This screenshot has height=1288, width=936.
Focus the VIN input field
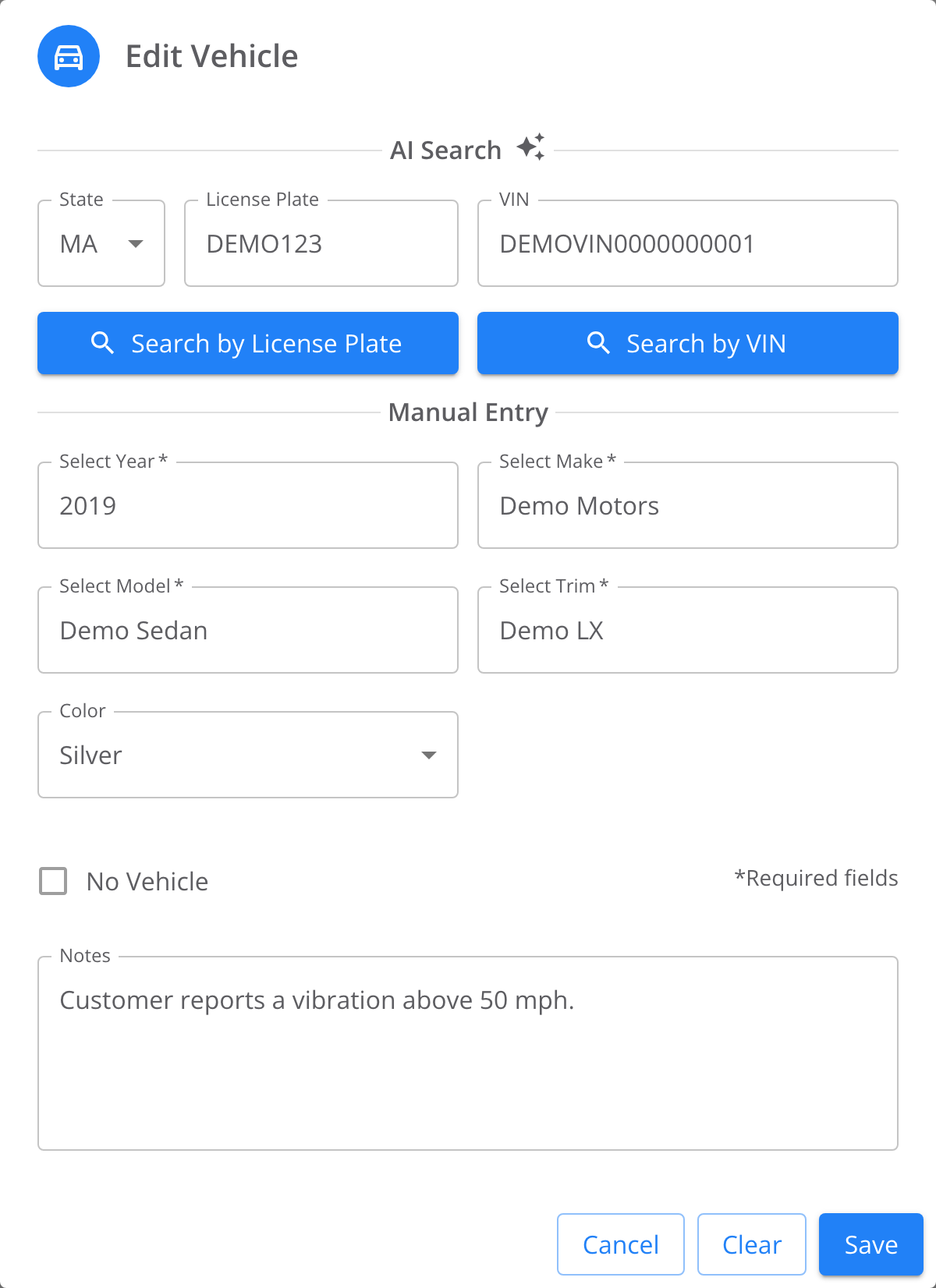pos(688,243)
